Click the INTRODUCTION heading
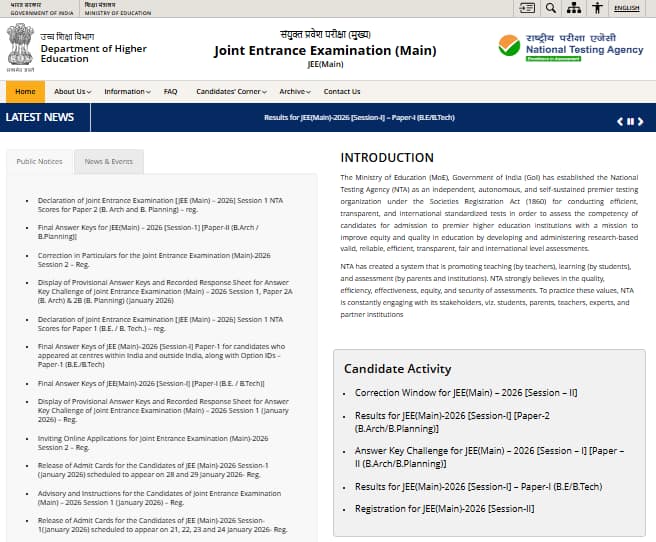 point(387,158)
